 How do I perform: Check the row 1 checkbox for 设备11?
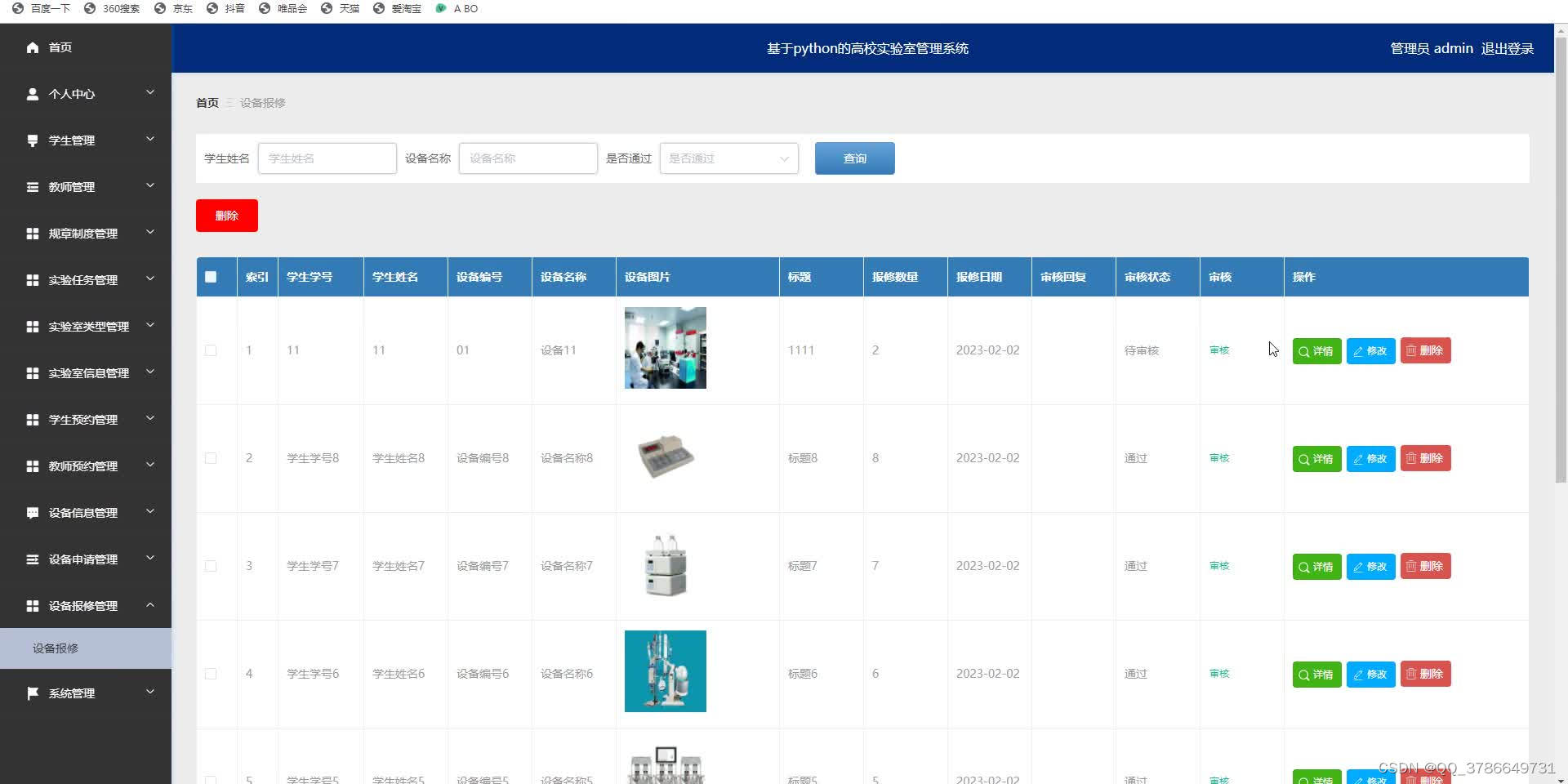(x=211, y=350)
